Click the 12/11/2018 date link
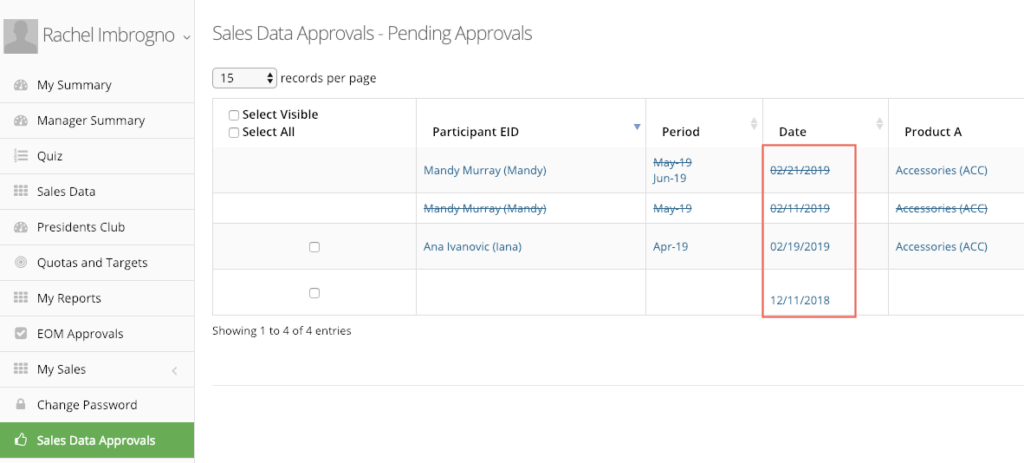Screen dimensions: 1024x463 800,300
